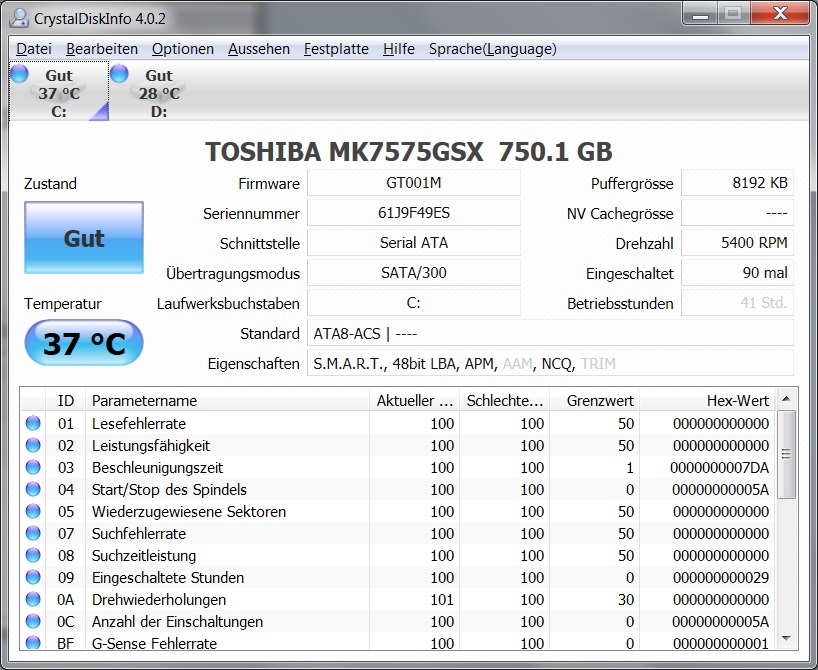Click the status orb for Eingeschaltete Stunden
Viewport: 818px width, 670px height.
[x=33, y=577]
